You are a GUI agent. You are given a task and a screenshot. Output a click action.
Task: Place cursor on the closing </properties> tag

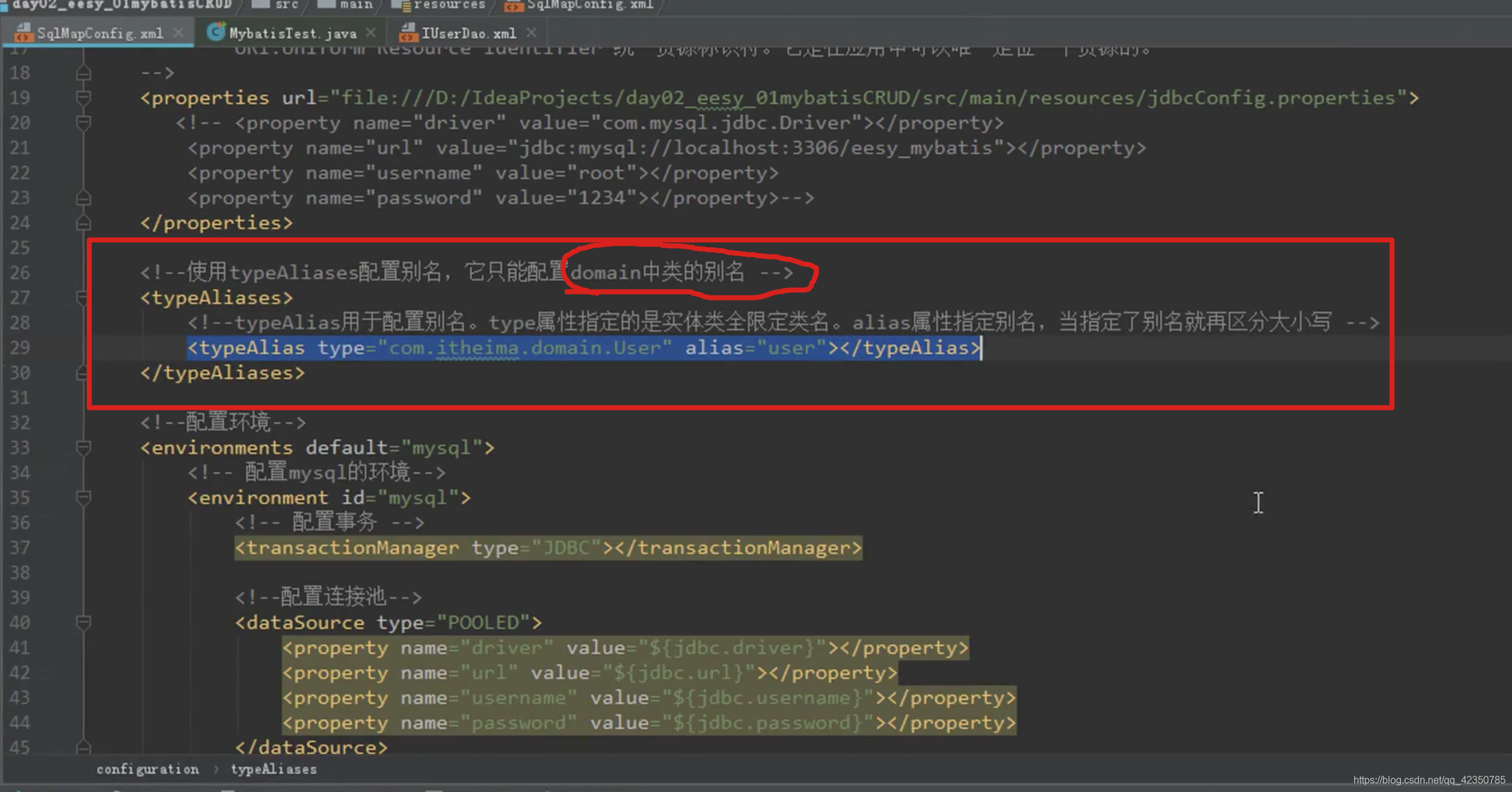[216, 223]
